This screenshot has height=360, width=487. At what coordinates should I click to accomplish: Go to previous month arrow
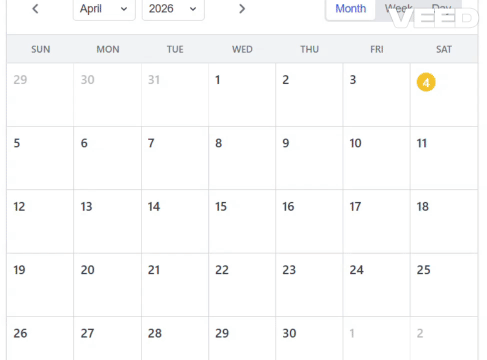click(x=35, y=9)
